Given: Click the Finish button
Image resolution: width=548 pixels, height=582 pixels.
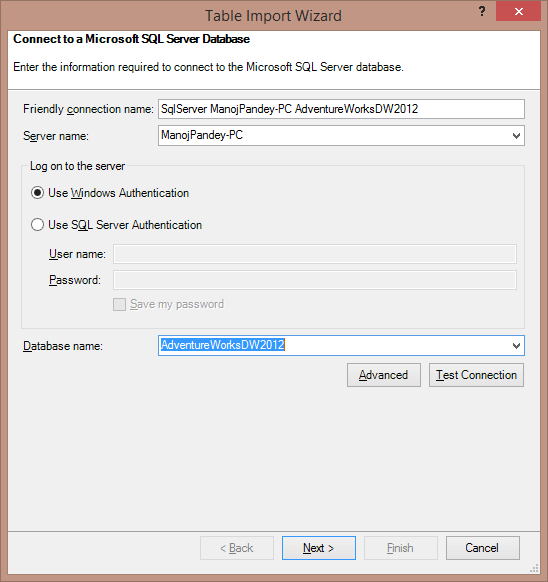Looking at the screenshot, I should [x=401, y=548].
